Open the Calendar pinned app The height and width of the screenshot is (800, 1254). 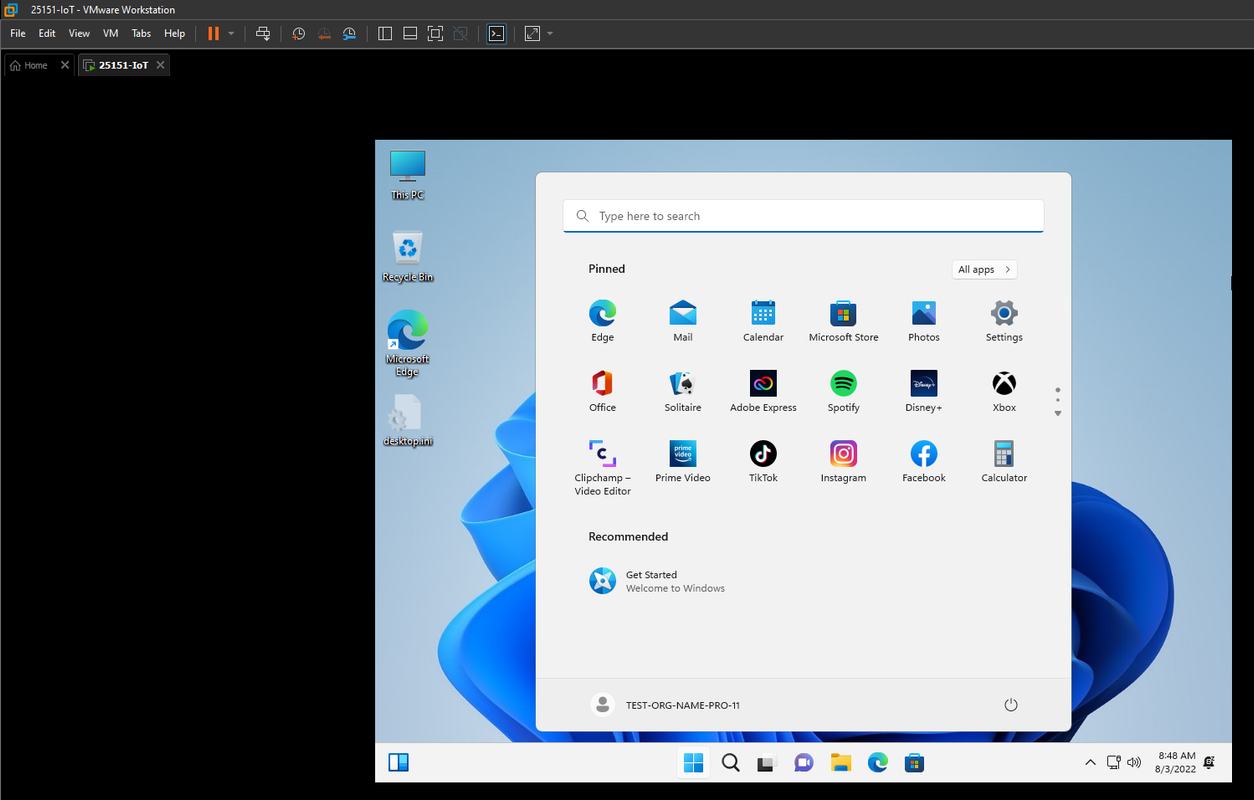click(763, 321)
